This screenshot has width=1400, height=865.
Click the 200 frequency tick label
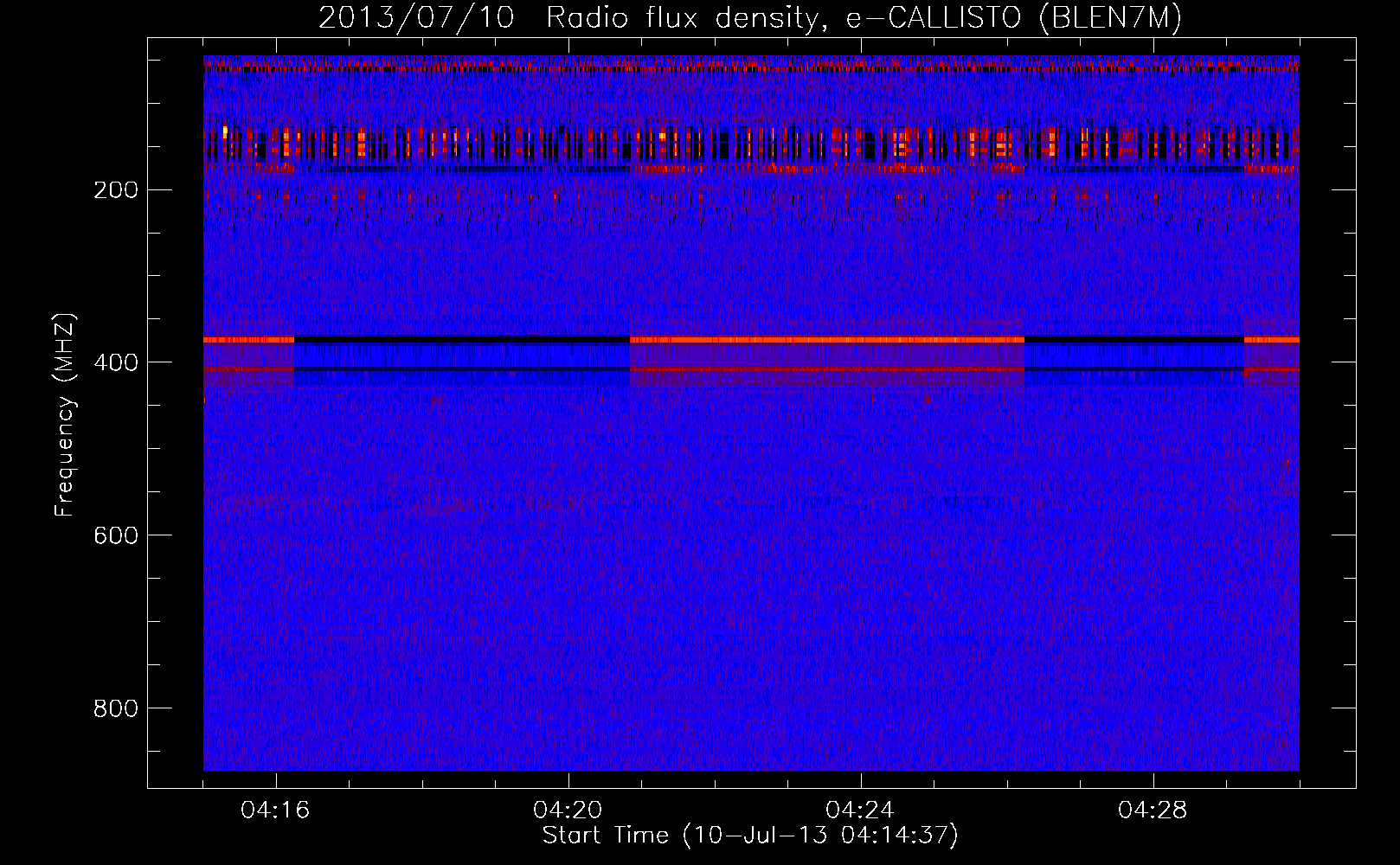click(116, 189)
